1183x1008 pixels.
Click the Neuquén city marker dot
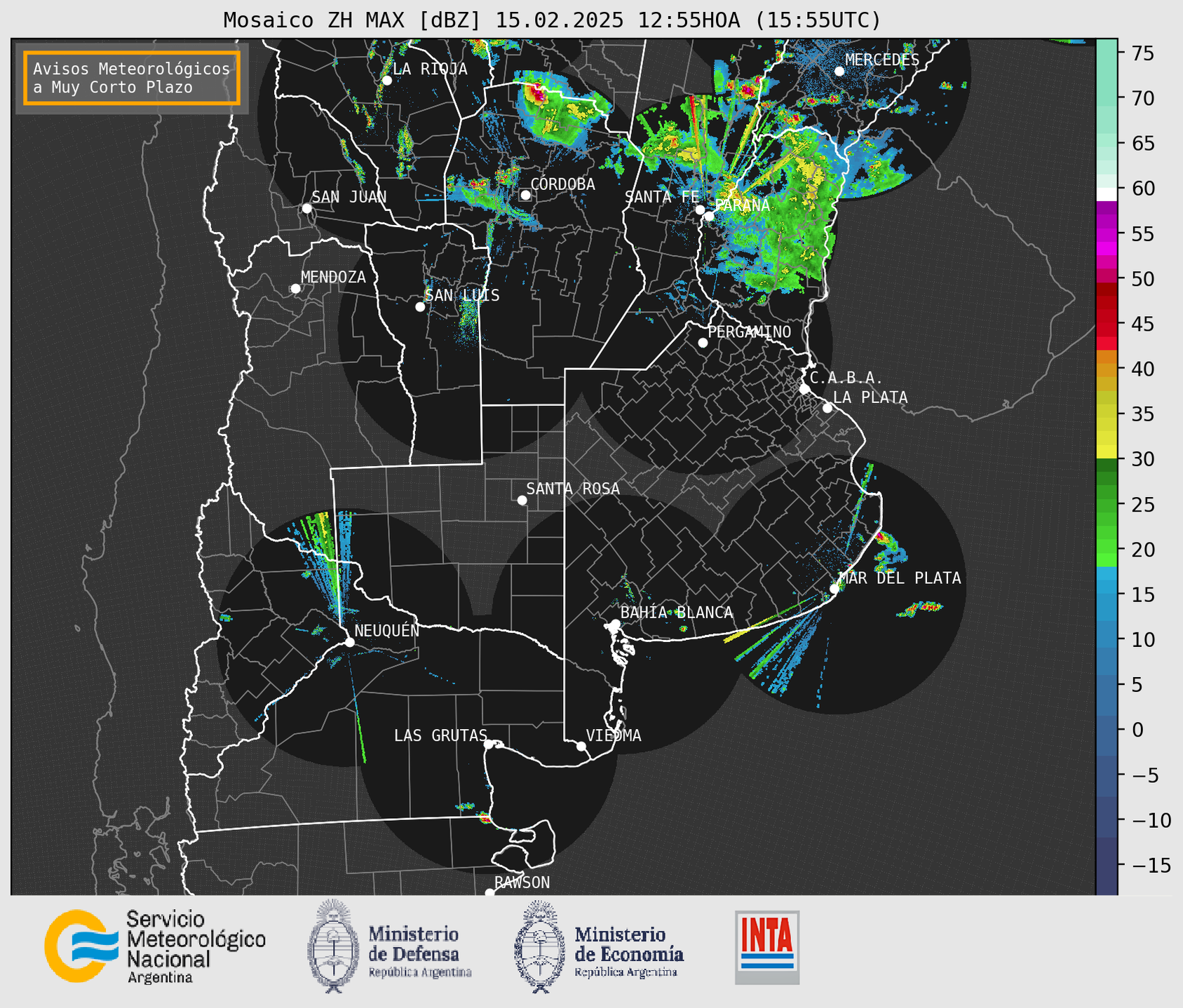[349, 642]
